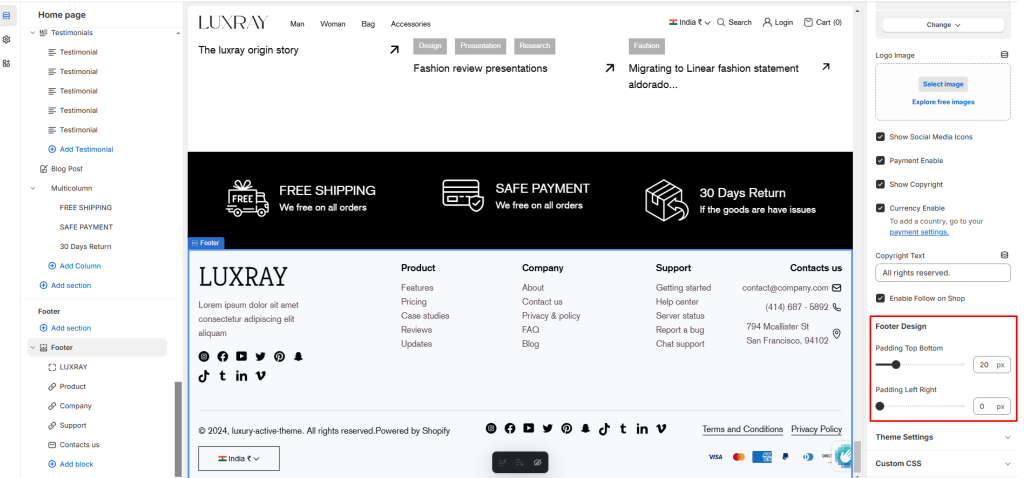Click the envelope icon beside contact@company.com
This screenshot has height=478, width=1024.
837,287
